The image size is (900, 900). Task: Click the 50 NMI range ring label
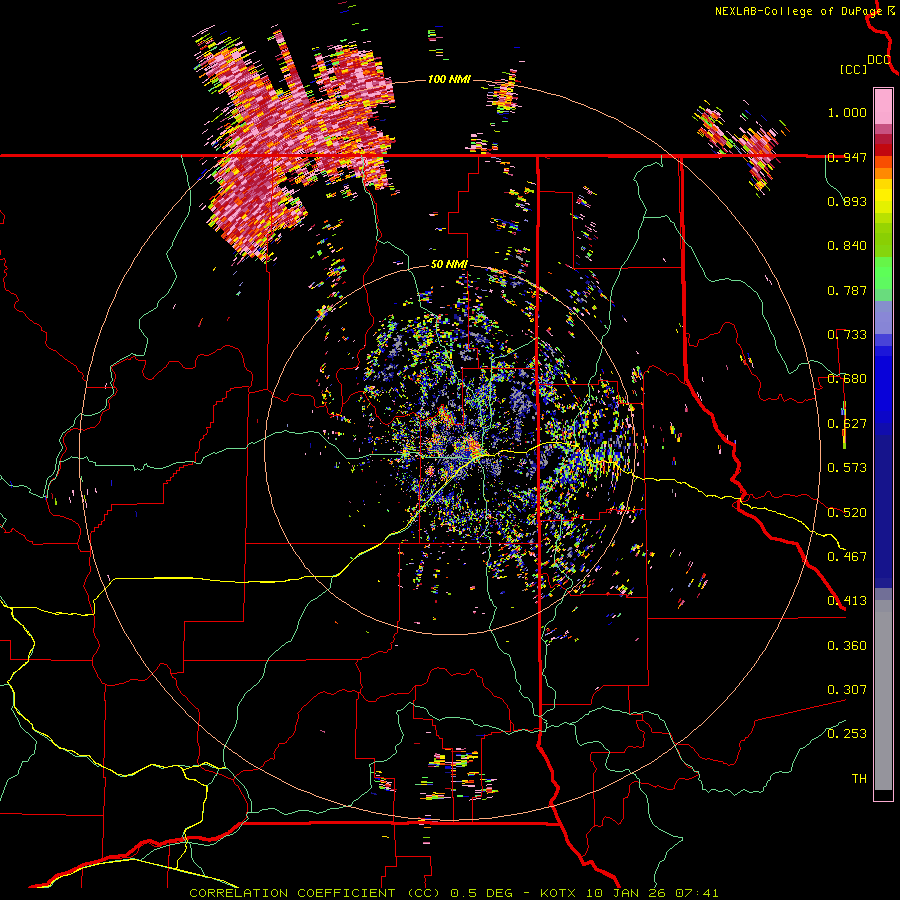pos(449,265)
